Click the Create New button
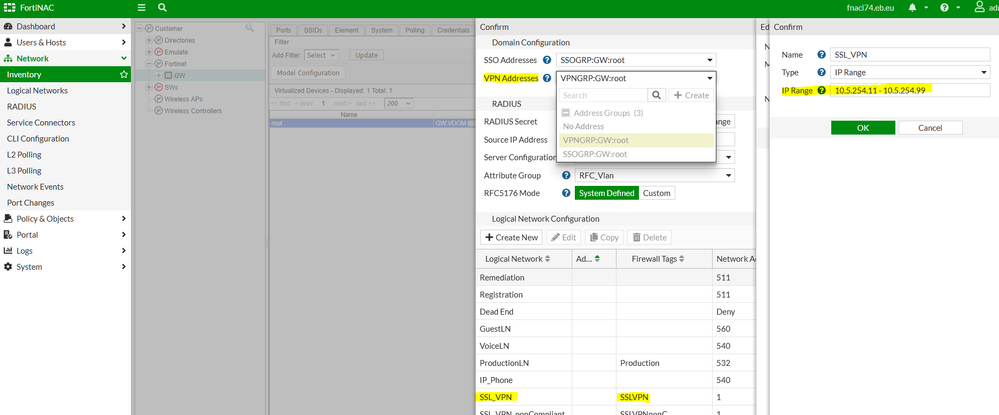The width and height of the screenshot is (999, 415). pyautogui.click(x=511, y=237)
